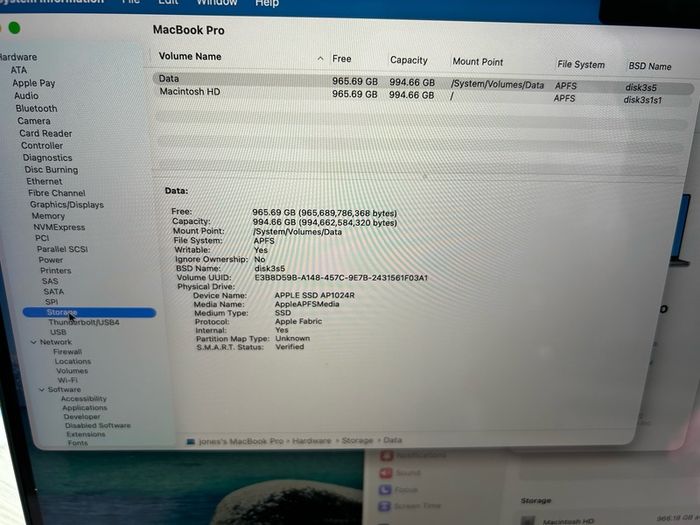Select Card Reader in the sidebar
Image resolution: width=700 pixels, height=525 pixels.
pos(45,133)
